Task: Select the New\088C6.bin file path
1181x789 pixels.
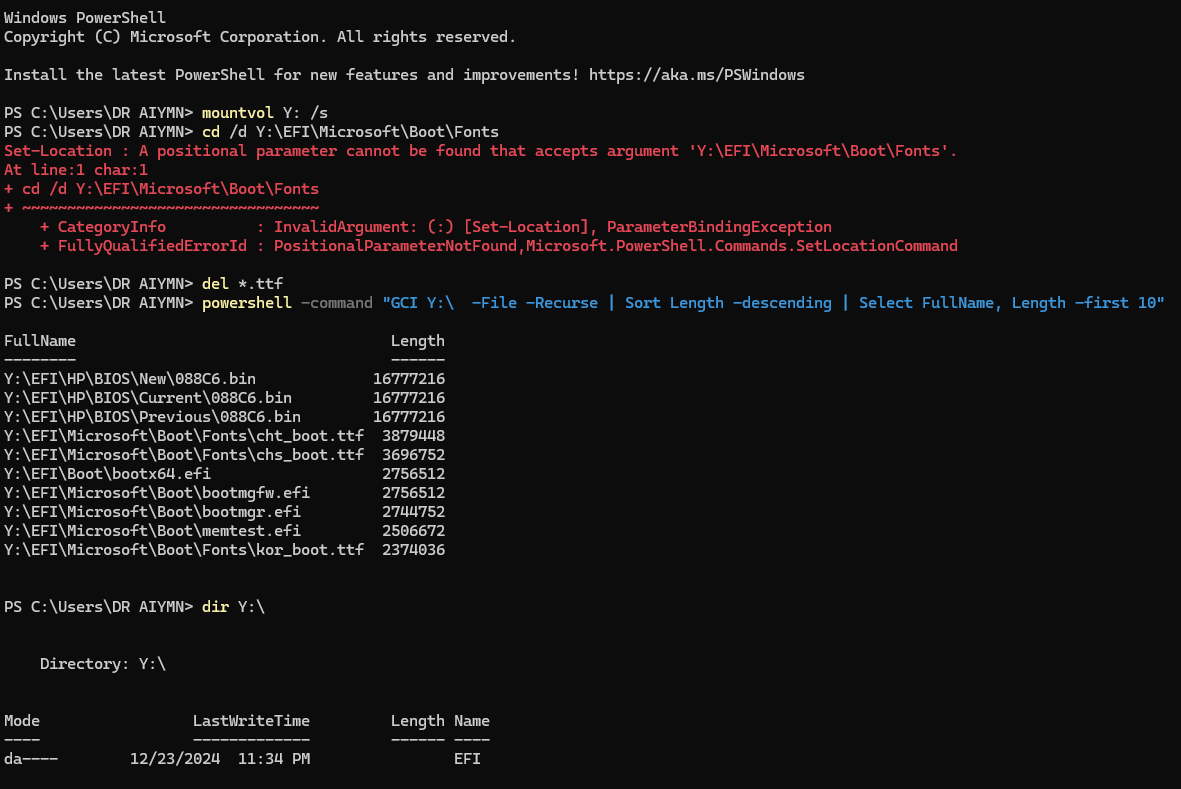Action: tap(130, 379)
